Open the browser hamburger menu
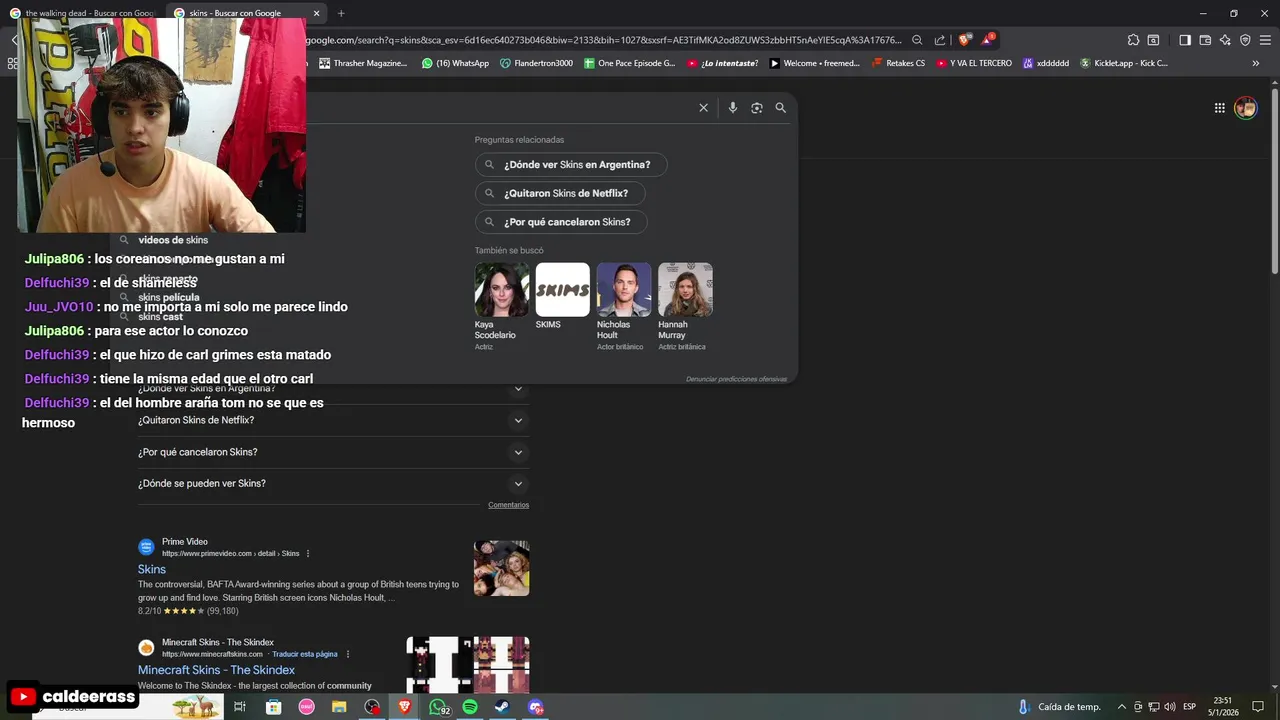Viewport: 1280px width, 720px height. [x=1265, y=40]
